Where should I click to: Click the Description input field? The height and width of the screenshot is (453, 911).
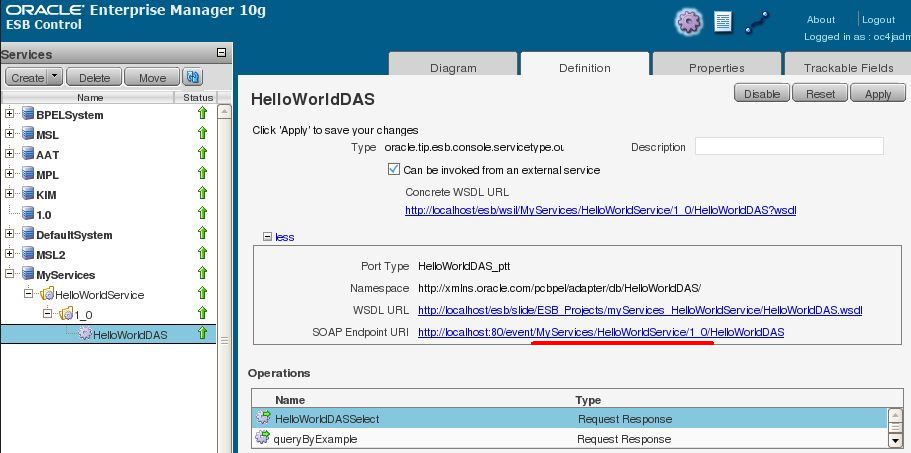789,146
